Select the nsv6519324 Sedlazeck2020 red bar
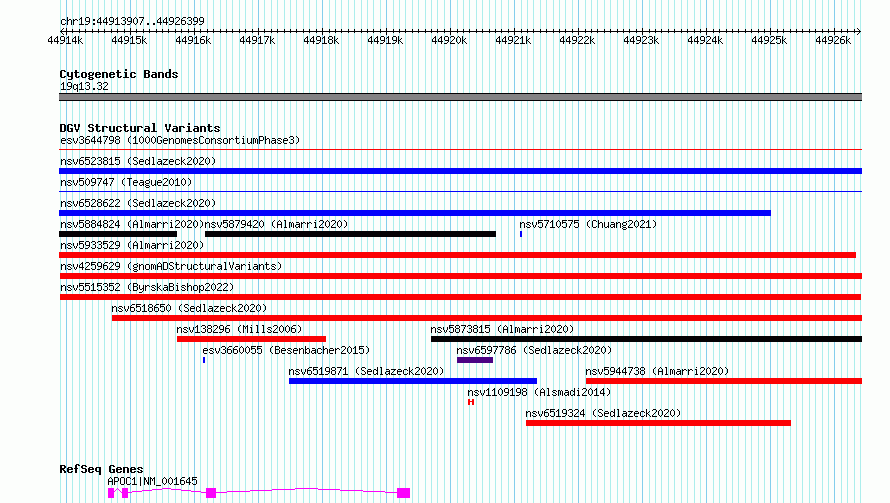 click(658, 423)
